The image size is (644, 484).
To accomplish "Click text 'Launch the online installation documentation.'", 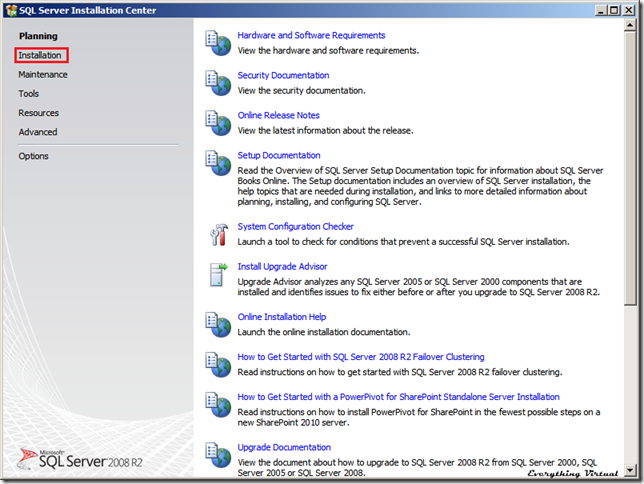I will (324, 332).
